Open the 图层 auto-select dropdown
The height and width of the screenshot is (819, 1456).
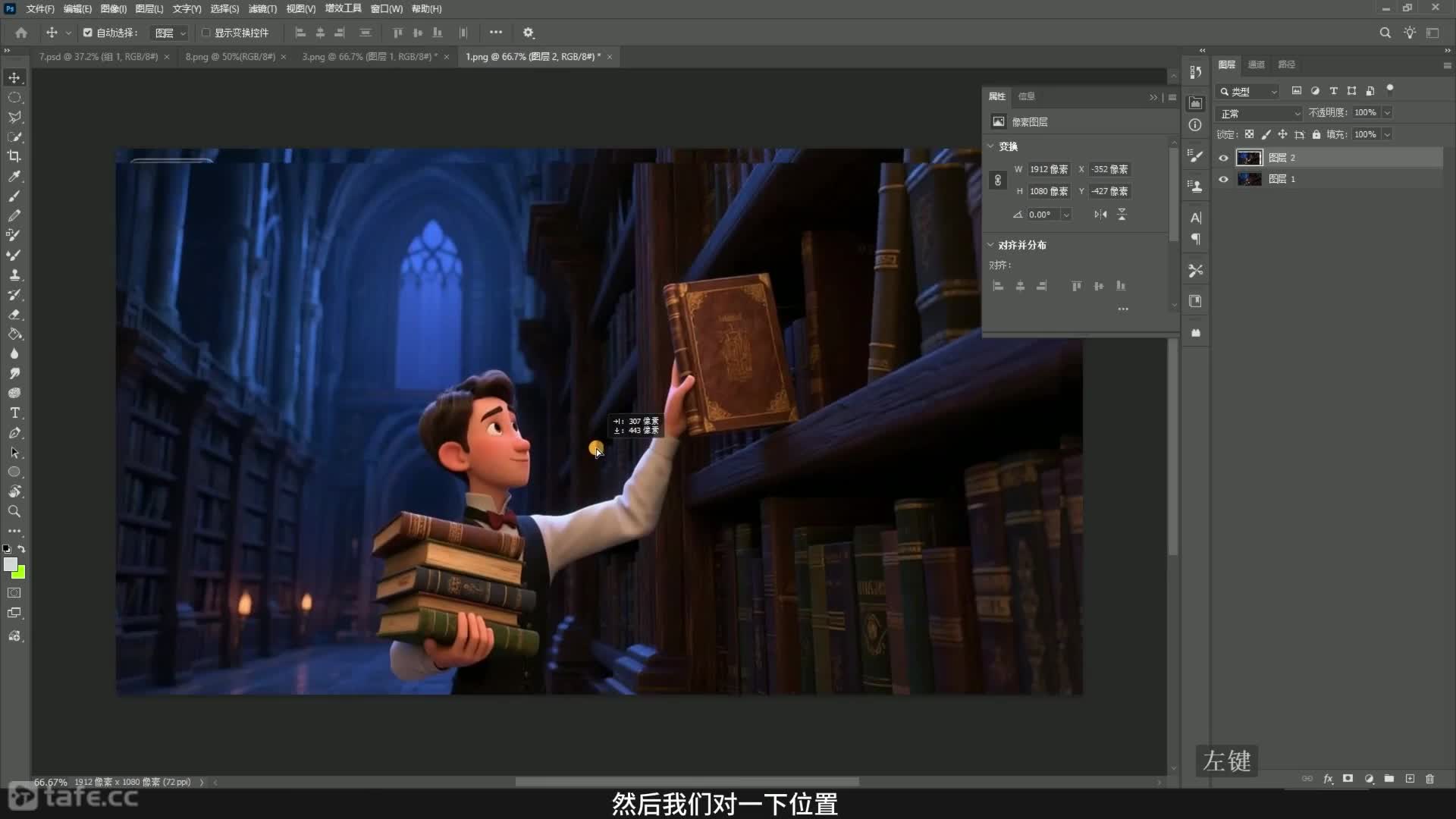click(x=169, y=33)
